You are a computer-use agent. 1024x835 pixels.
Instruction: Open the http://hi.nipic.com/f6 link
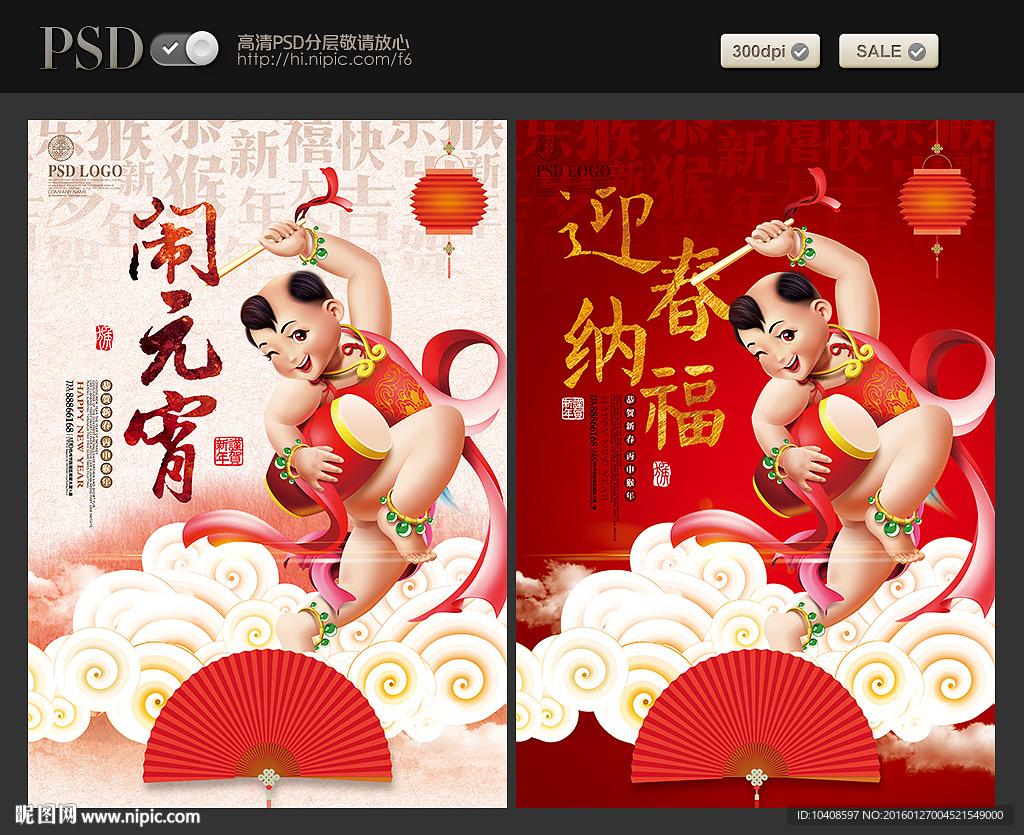(325, 59)
